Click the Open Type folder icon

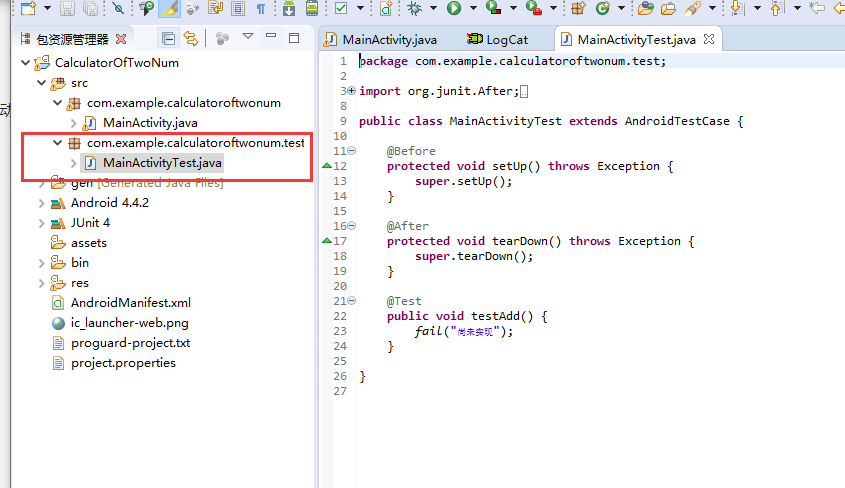pos(646,8)
